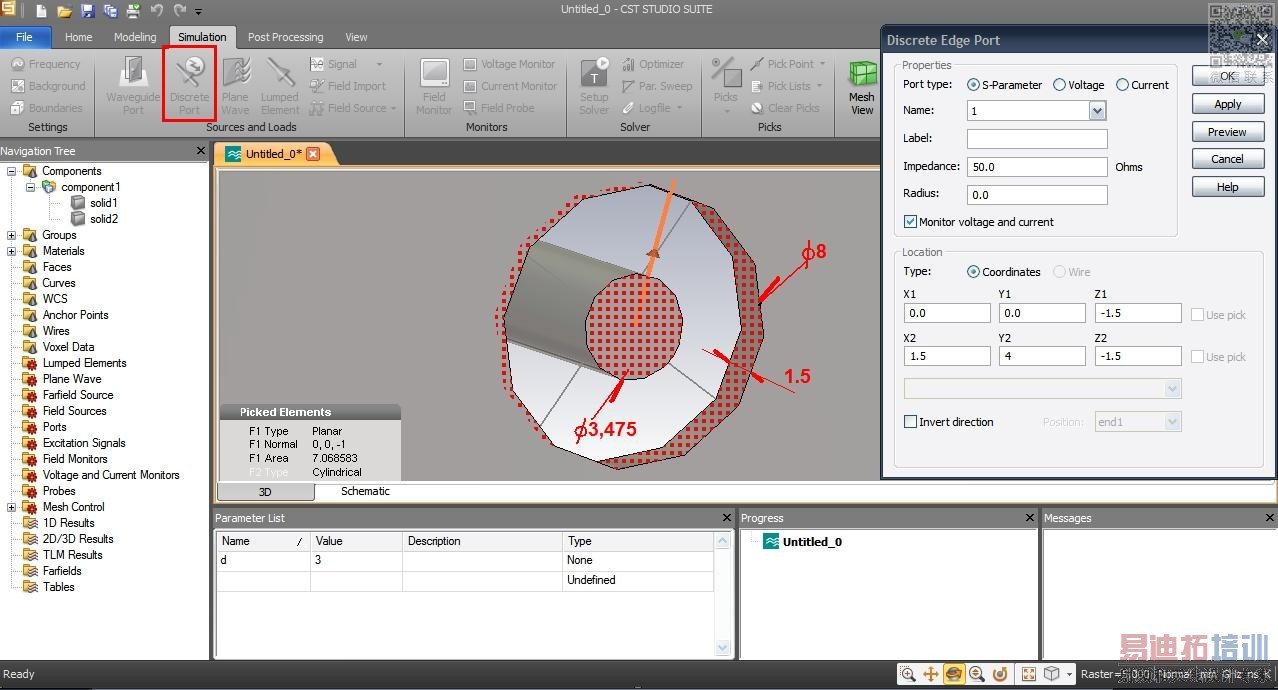The image size is (1278, 690).
Task: Switch to the Modeling ribbon tab
Action: (135, 37)
